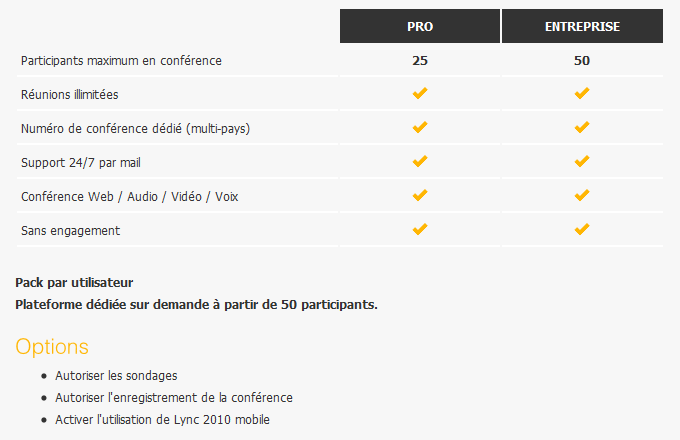Click the Options heading
Image resolution: width=680 pixels, height=440 pixels.
tap(52, 347)
